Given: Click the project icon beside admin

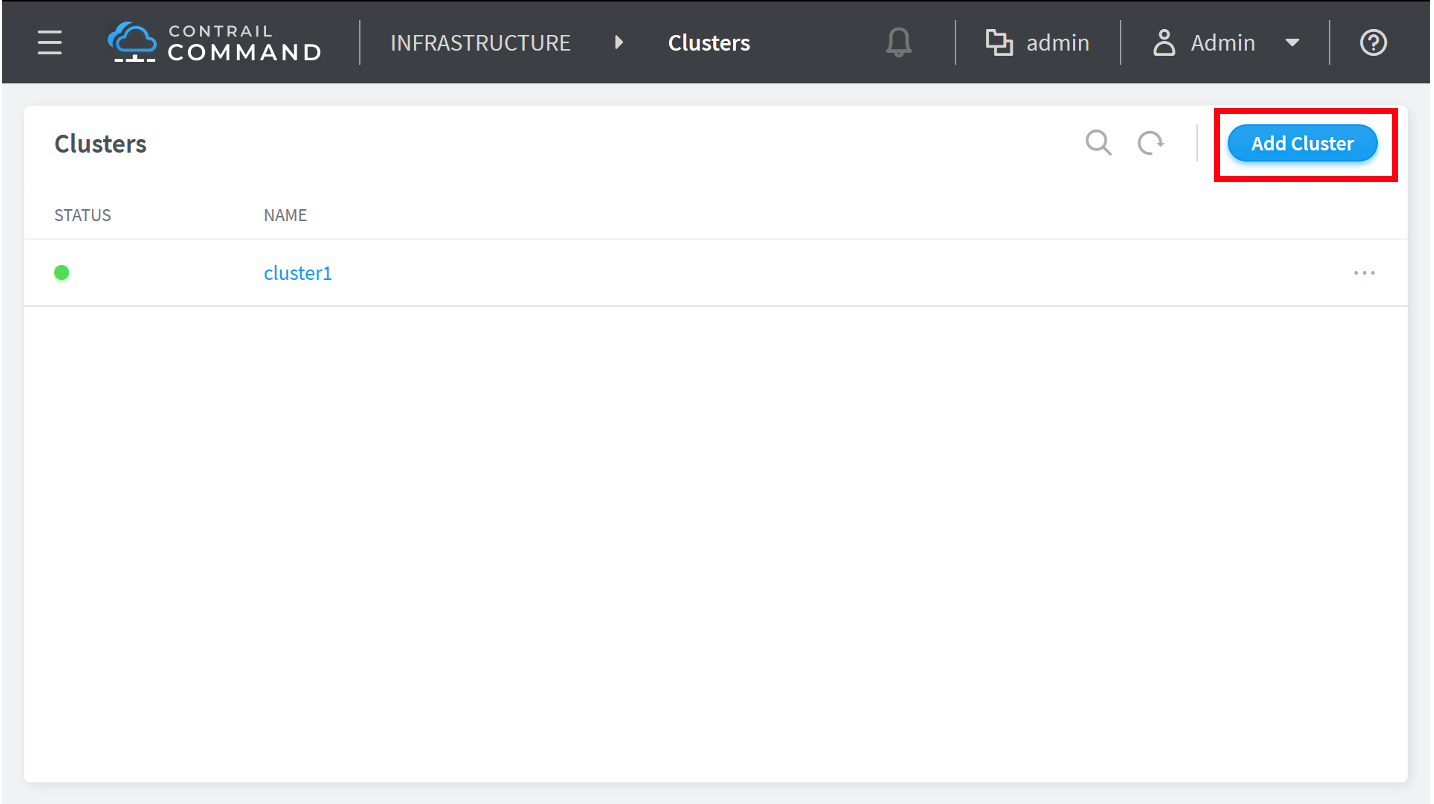Looking at the screenshot, I should coord(999,43).
